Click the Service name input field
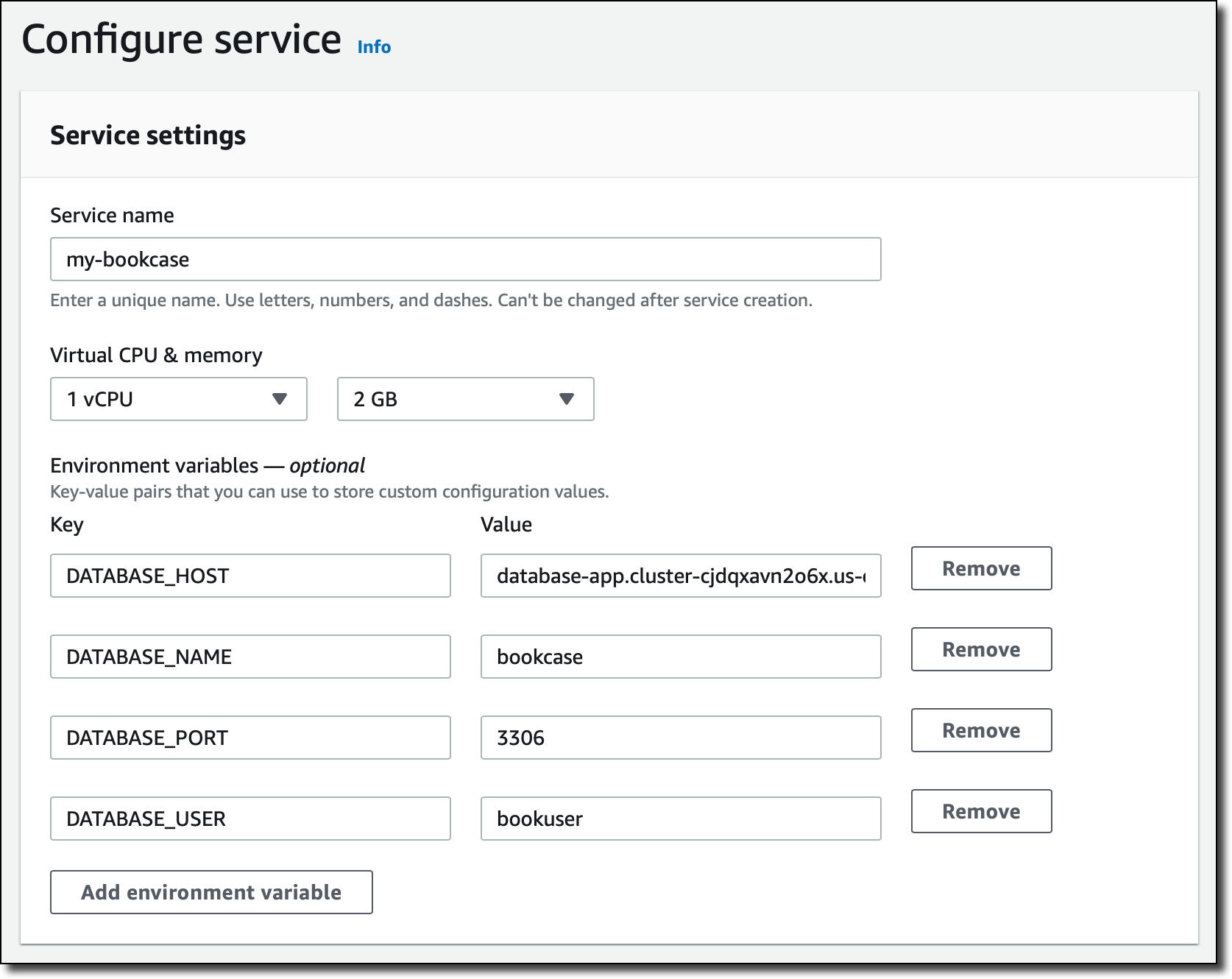The height and width of the screenshot is (979, 1232). pyautogui.click(x=465, y=259)
